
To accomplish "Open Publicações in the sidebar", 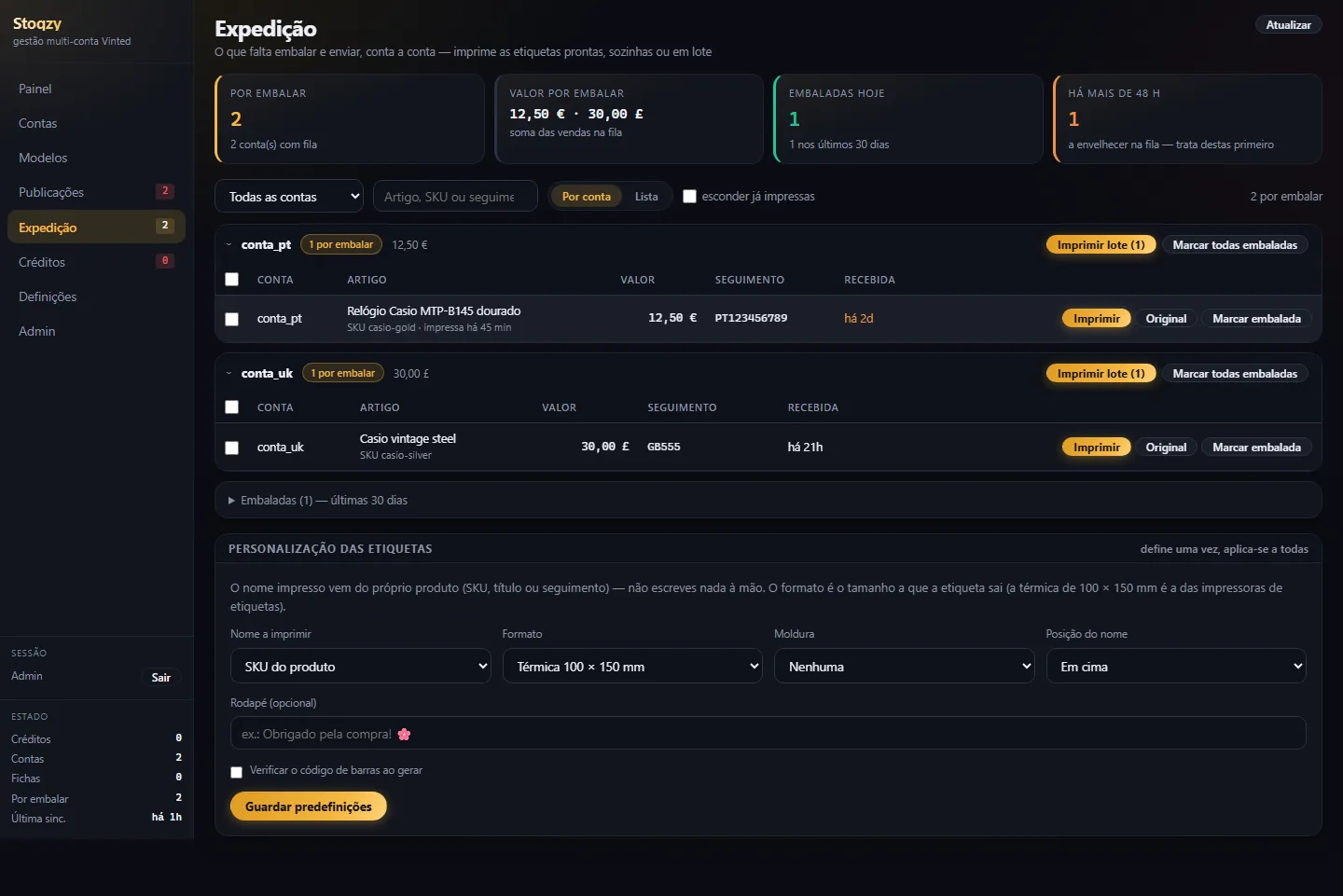I will [x=96, y=192].
